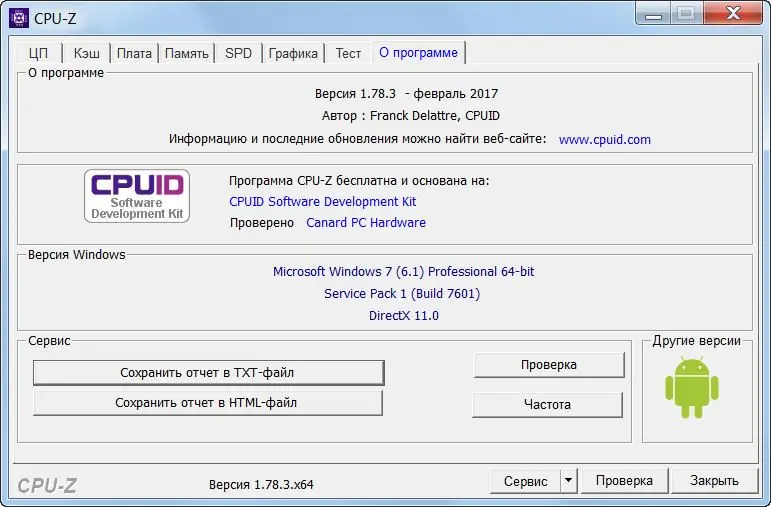This screenshot has height=507, width=771.
Task: Open the Canard PC Hardware link
Action: [366, 222]
